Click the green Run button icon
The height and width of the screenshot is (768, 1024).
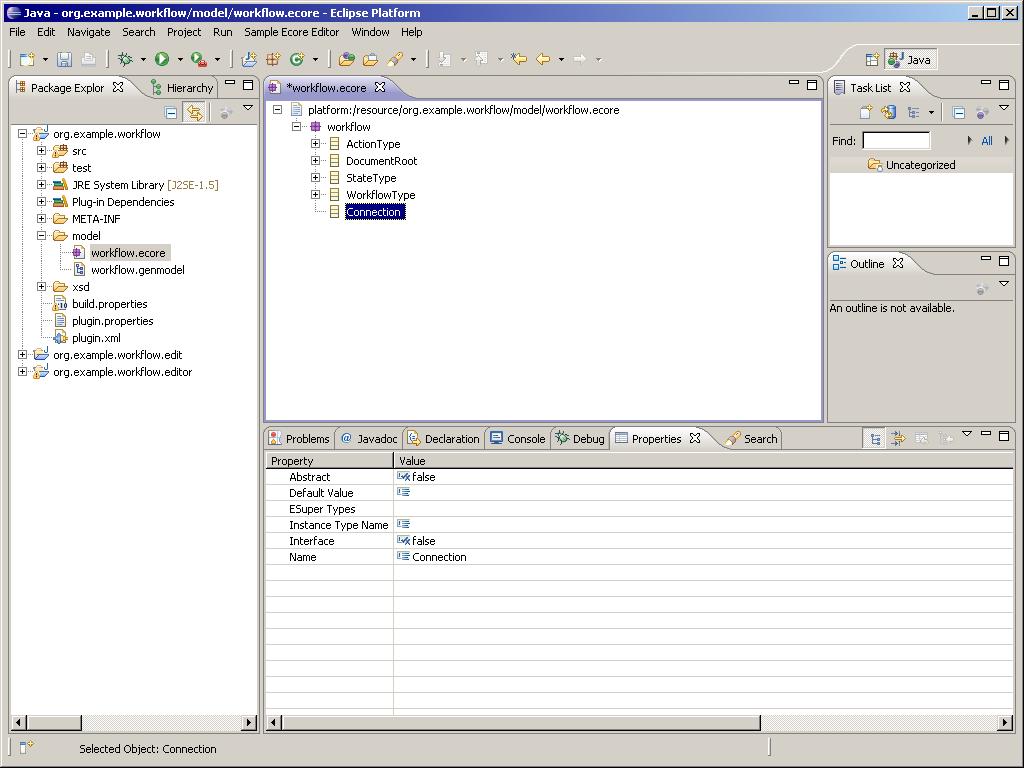pyautogui.click(x=161, y=59)
